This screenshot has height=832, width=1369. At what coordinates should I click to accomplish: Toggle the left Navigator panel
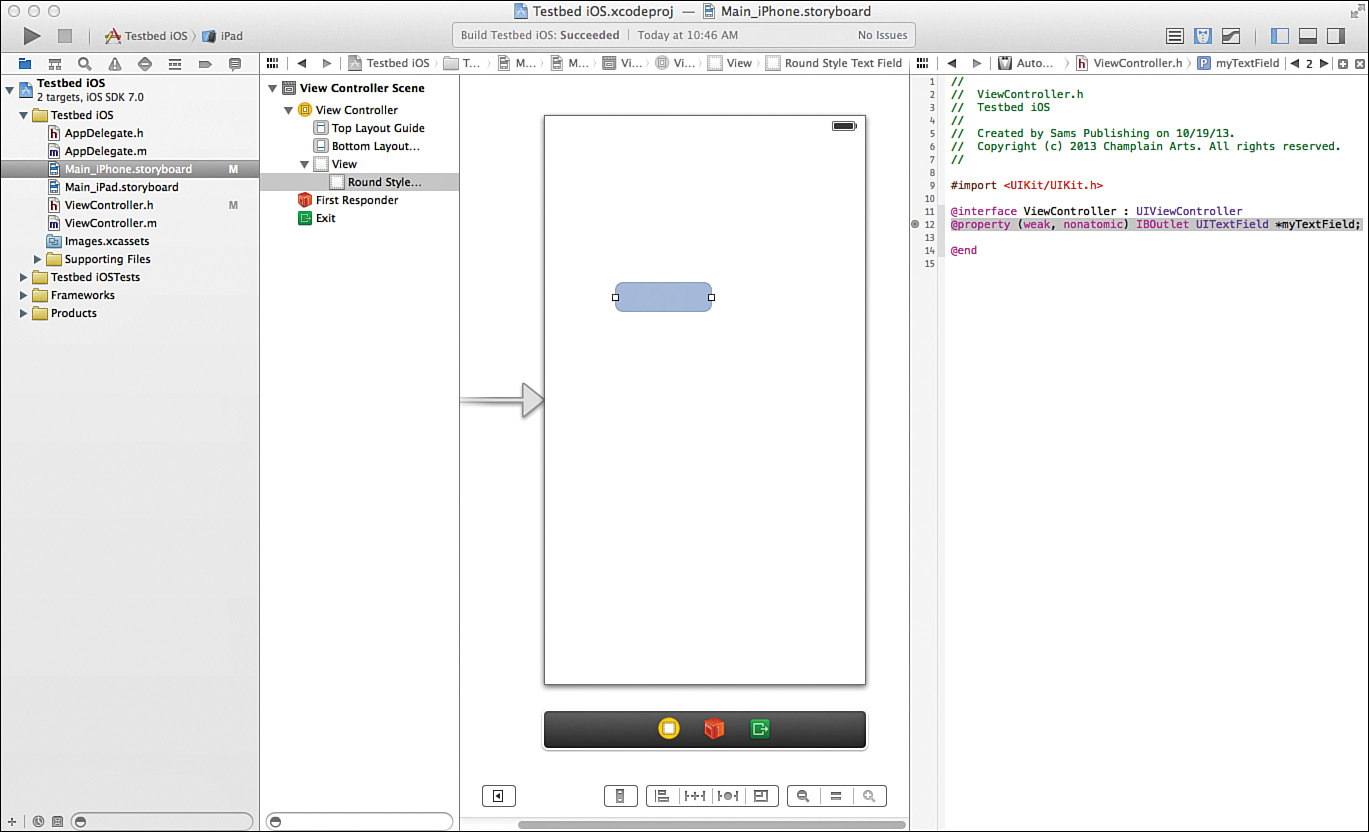pyautogui.click(x=1280, y=36)
